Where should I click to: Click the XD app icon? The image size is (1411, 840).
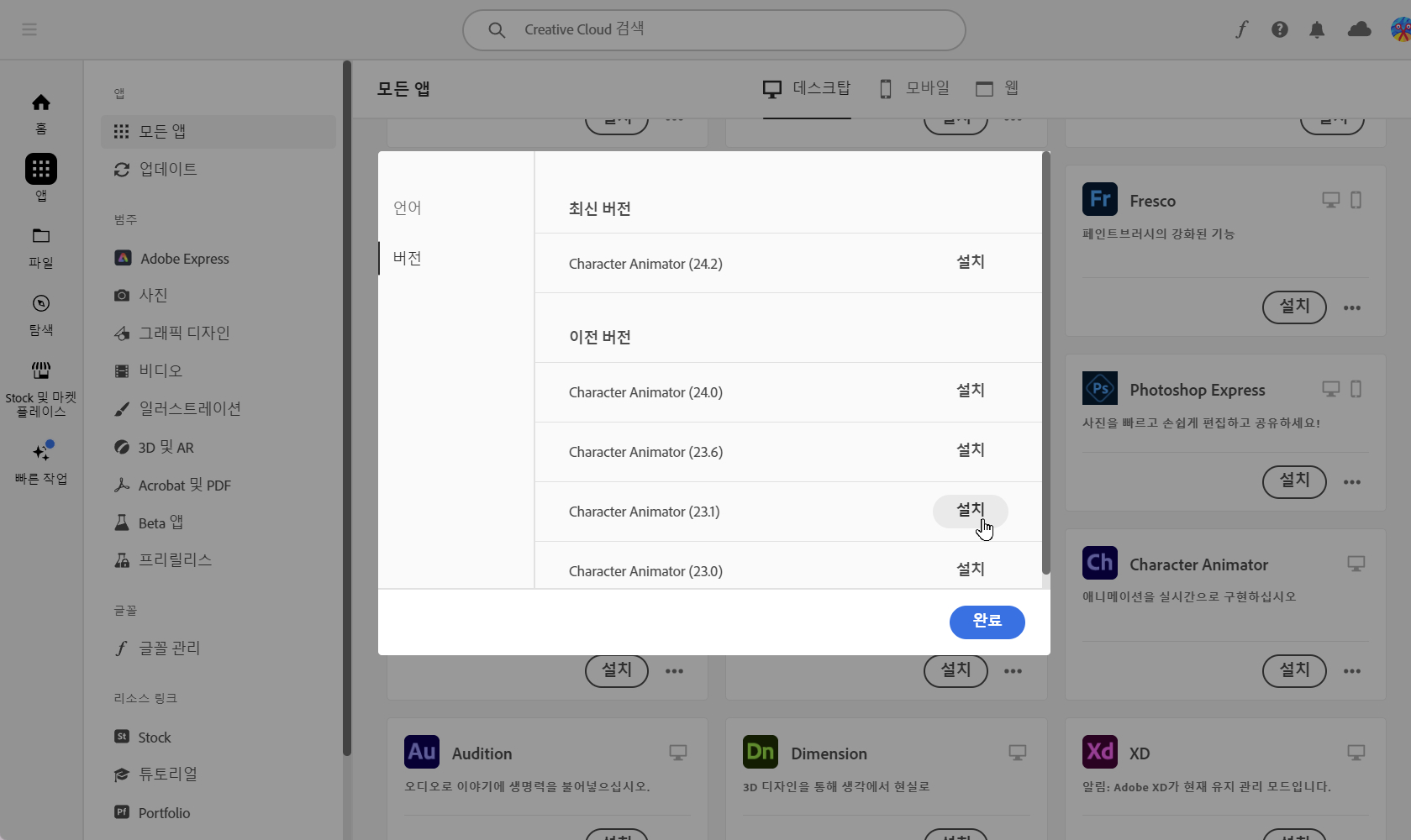click(x=1100, y=752)
